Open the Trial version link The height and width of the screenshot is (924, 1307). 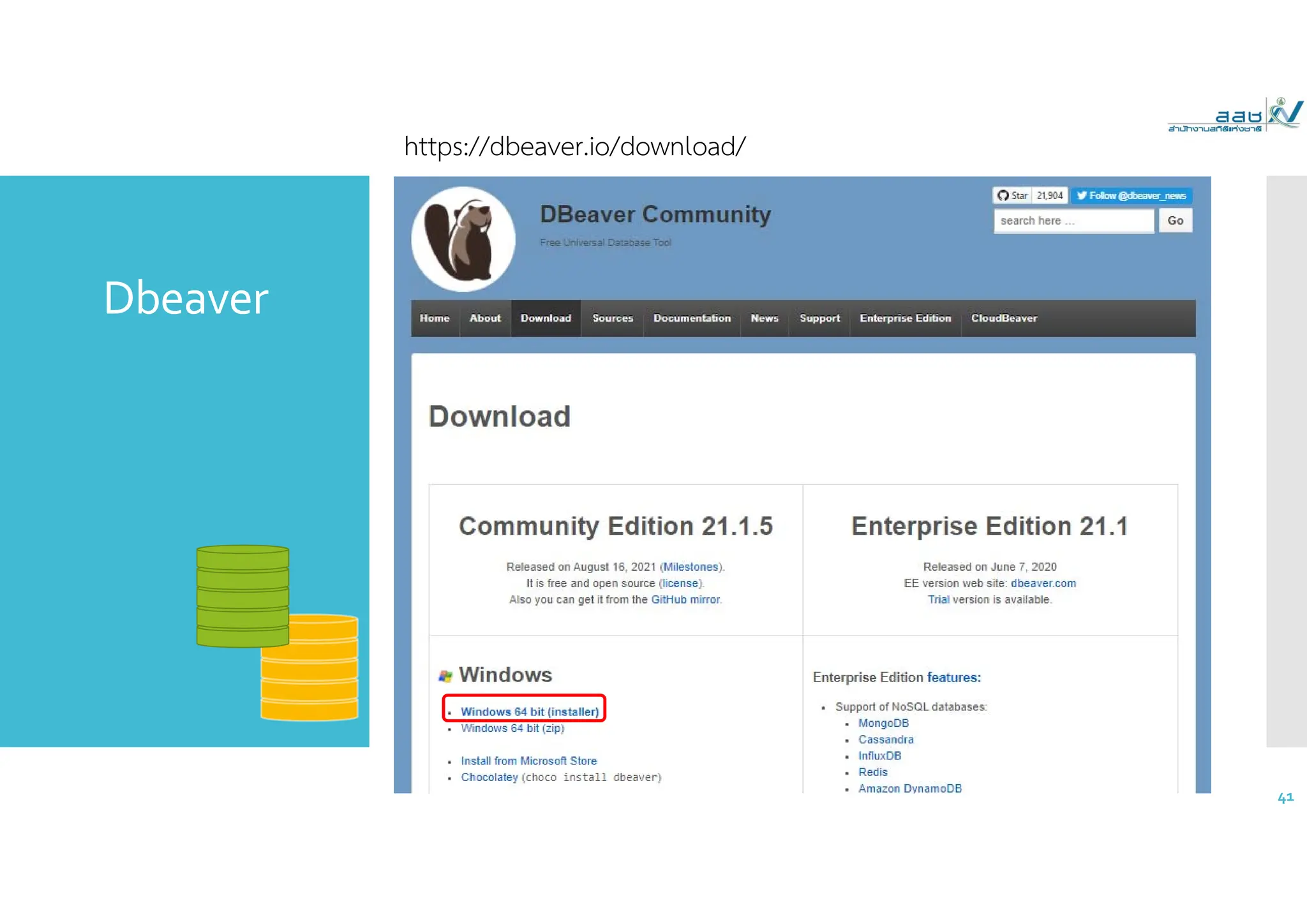(938, 600)
